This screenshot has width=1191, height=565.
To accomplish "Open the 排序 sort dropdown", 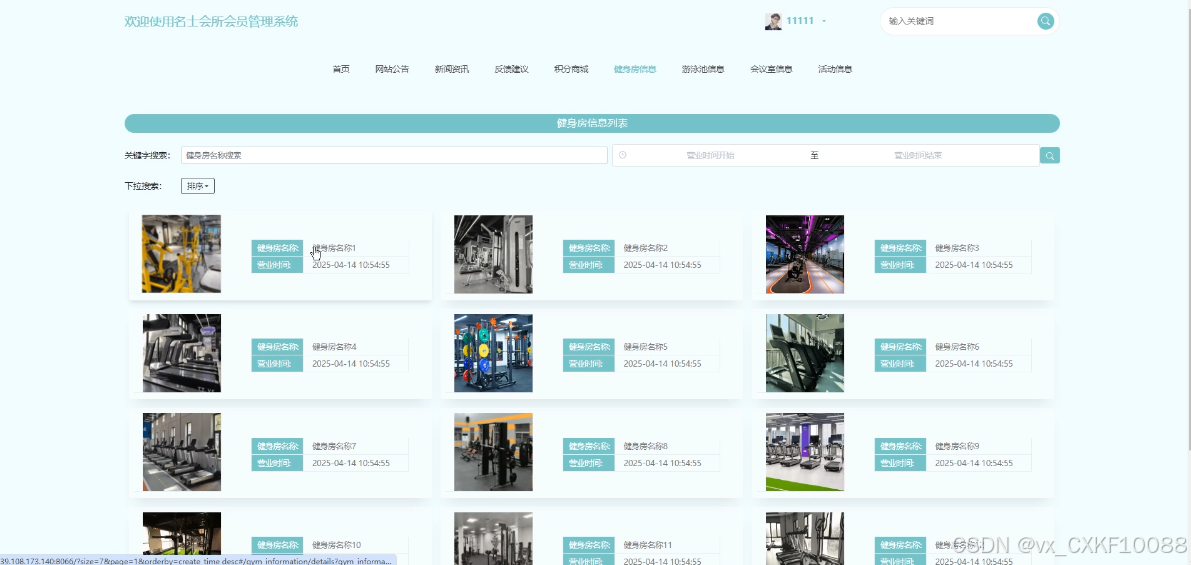I will 197,186.
